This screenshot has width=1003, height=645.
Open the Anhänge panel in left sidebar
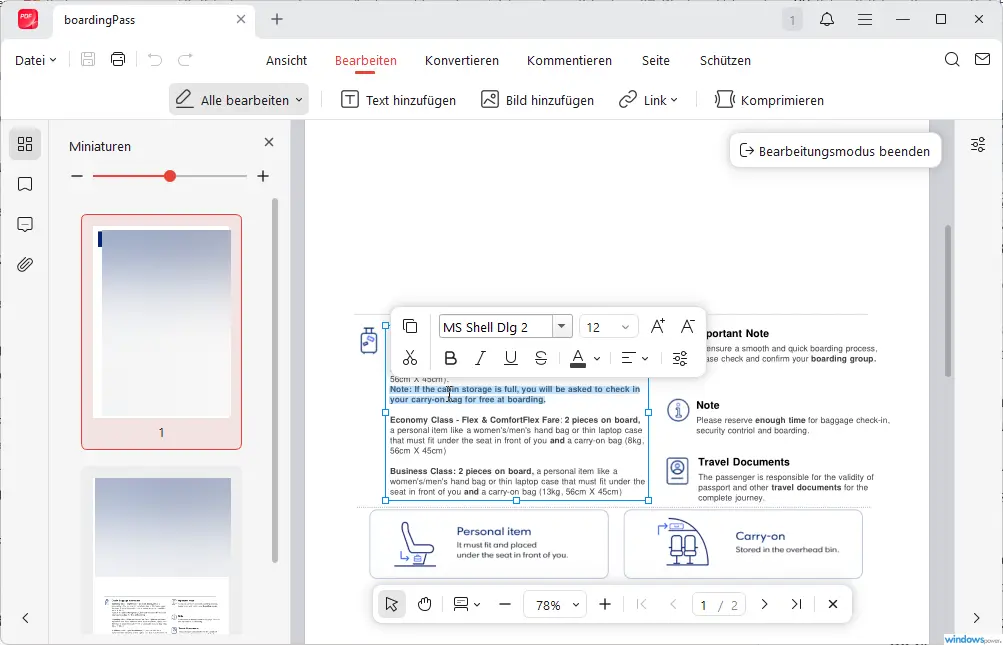pyautogui.click(x=25, y=264)
